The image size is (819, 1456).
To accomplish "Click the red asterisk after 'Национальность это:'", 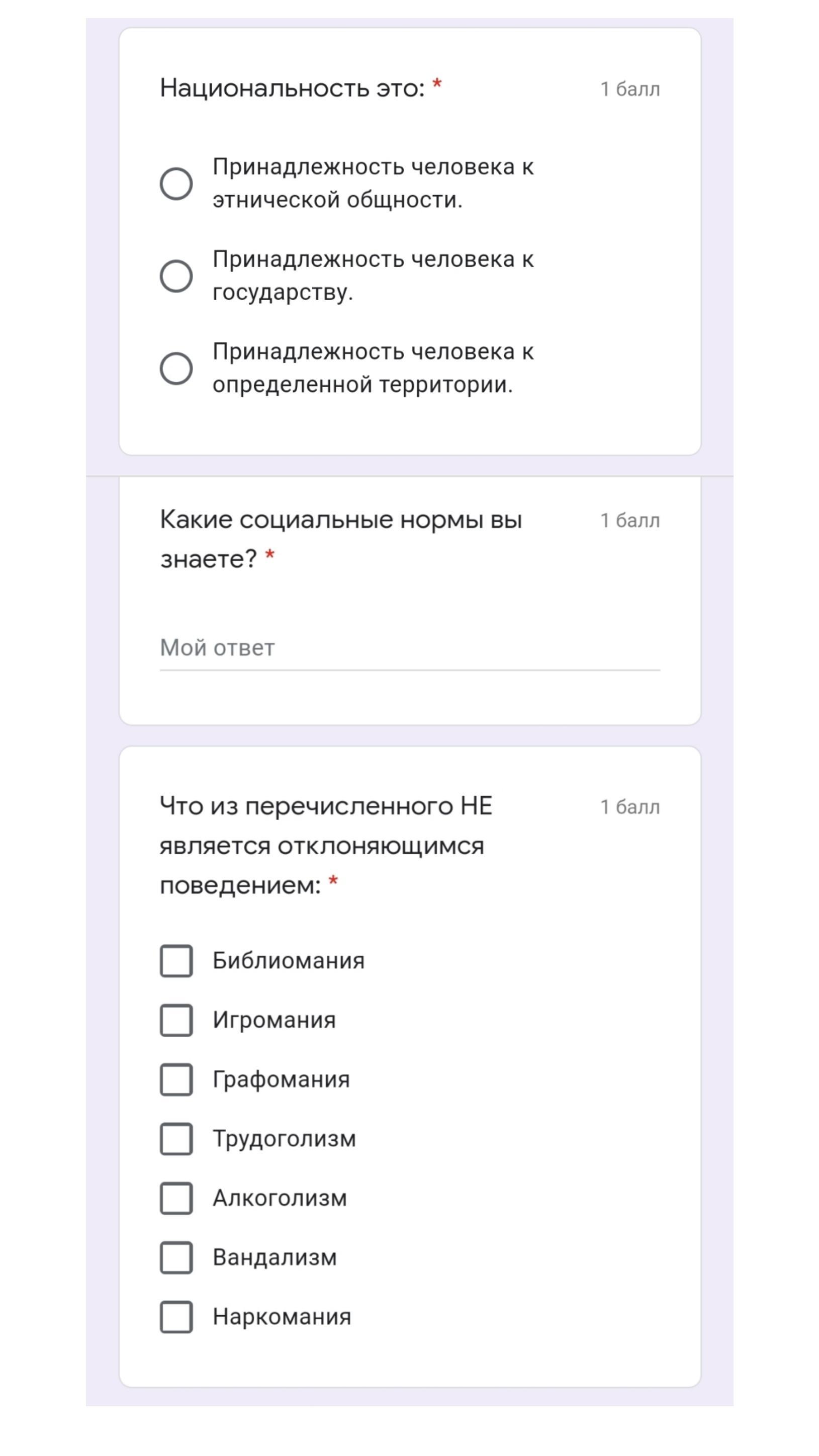I will click(x=437, y=85).
